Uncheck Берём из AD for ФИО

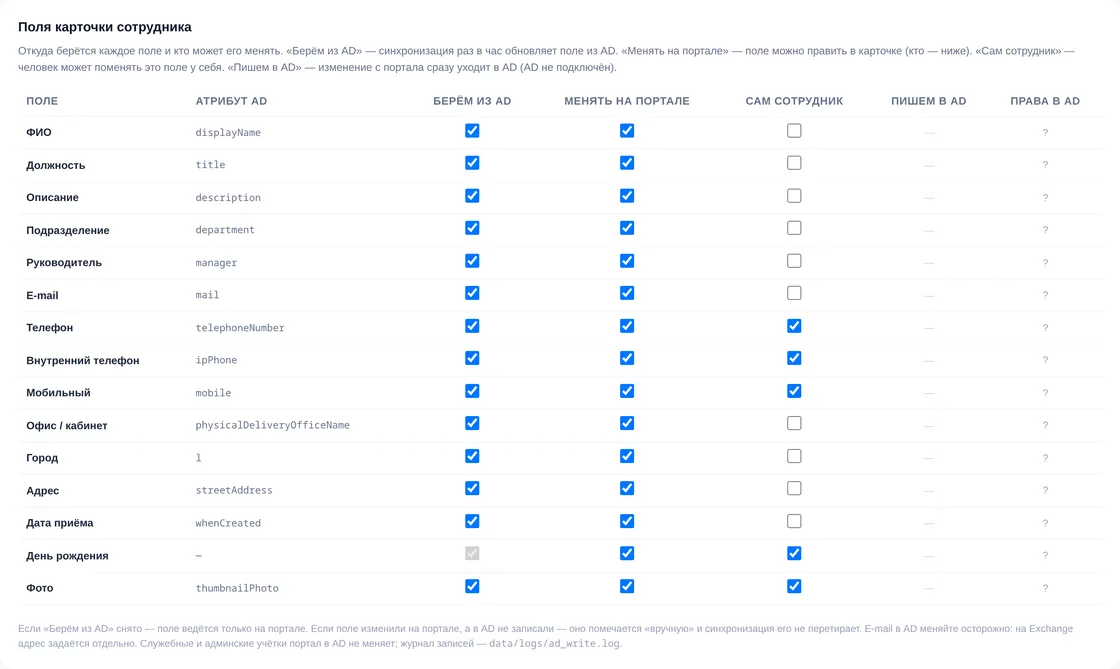472,131
